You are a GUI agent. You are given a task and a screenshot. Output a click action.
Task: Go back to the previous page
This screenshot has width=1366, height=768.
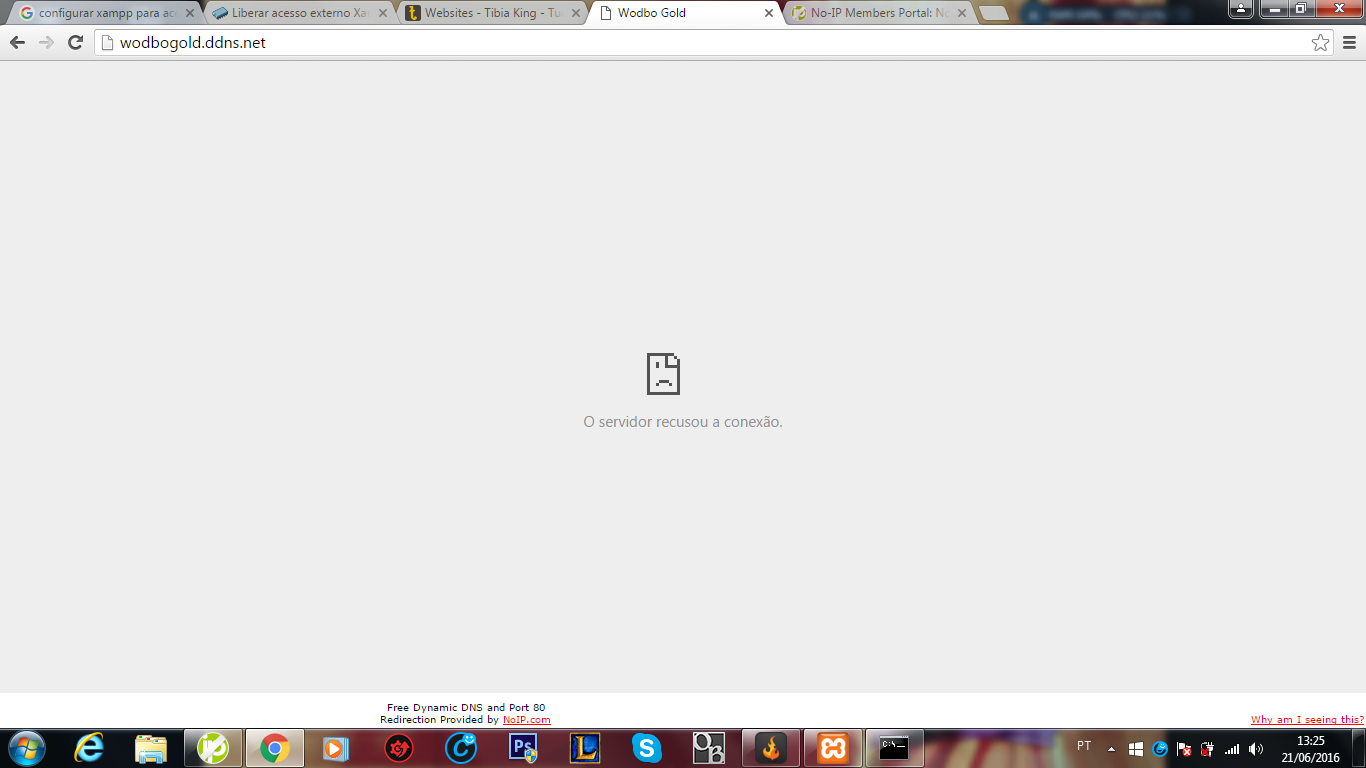coord(17,42)
